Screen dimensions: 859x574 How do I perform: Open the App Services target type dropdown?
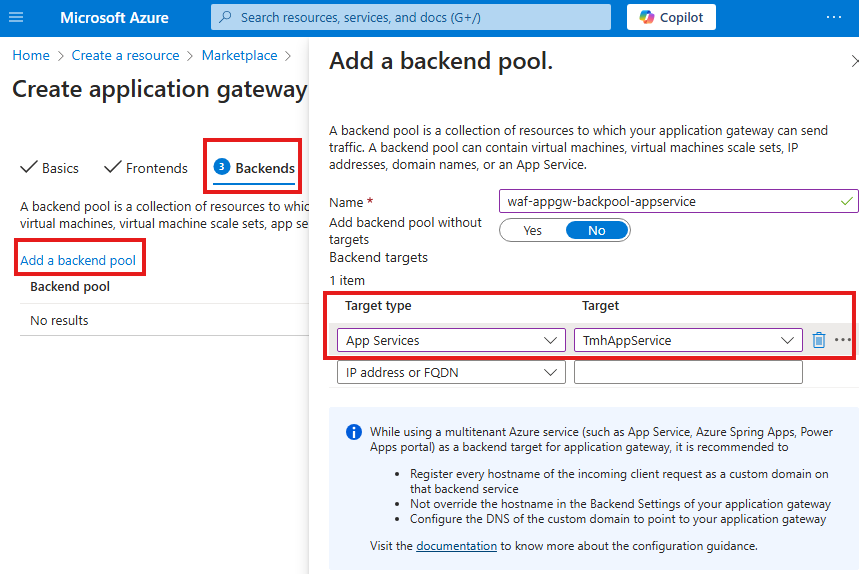click(451, 340)
